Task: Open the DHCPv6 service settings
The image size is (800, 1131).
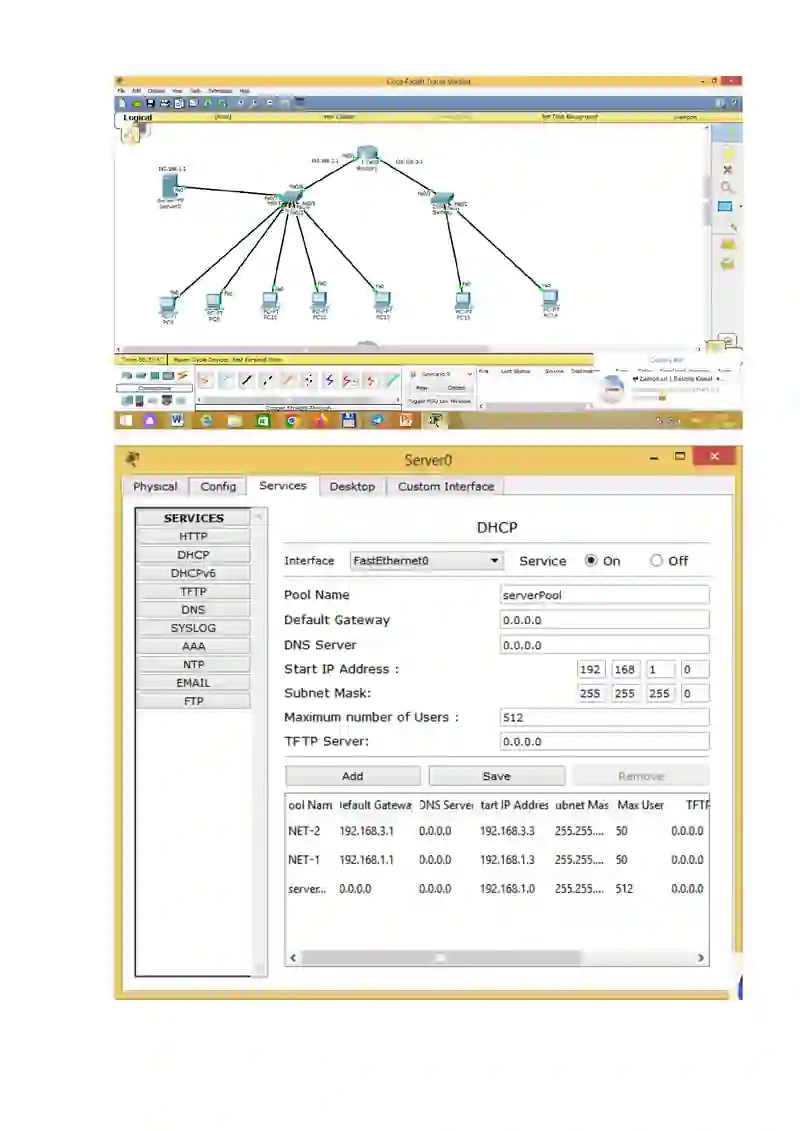Action: pyautogui.click(x=193, y=573)
